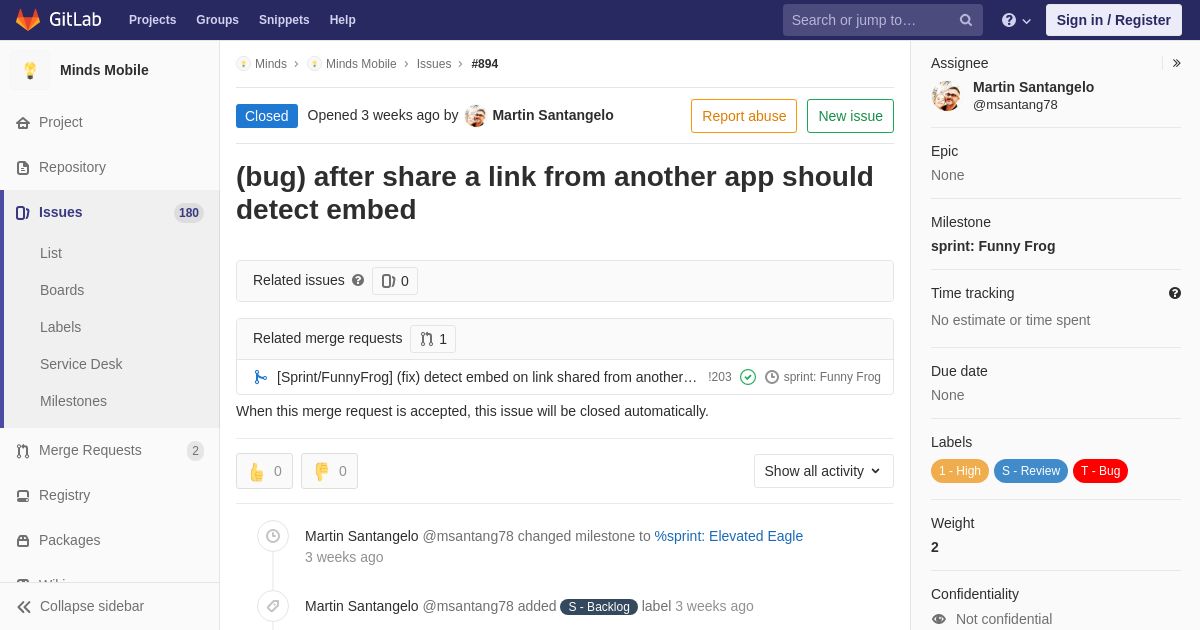Click the green pipeline passed check icon
Image resolution: width=1200 pixels, height=630 pixels.
[x=748, y=377]
